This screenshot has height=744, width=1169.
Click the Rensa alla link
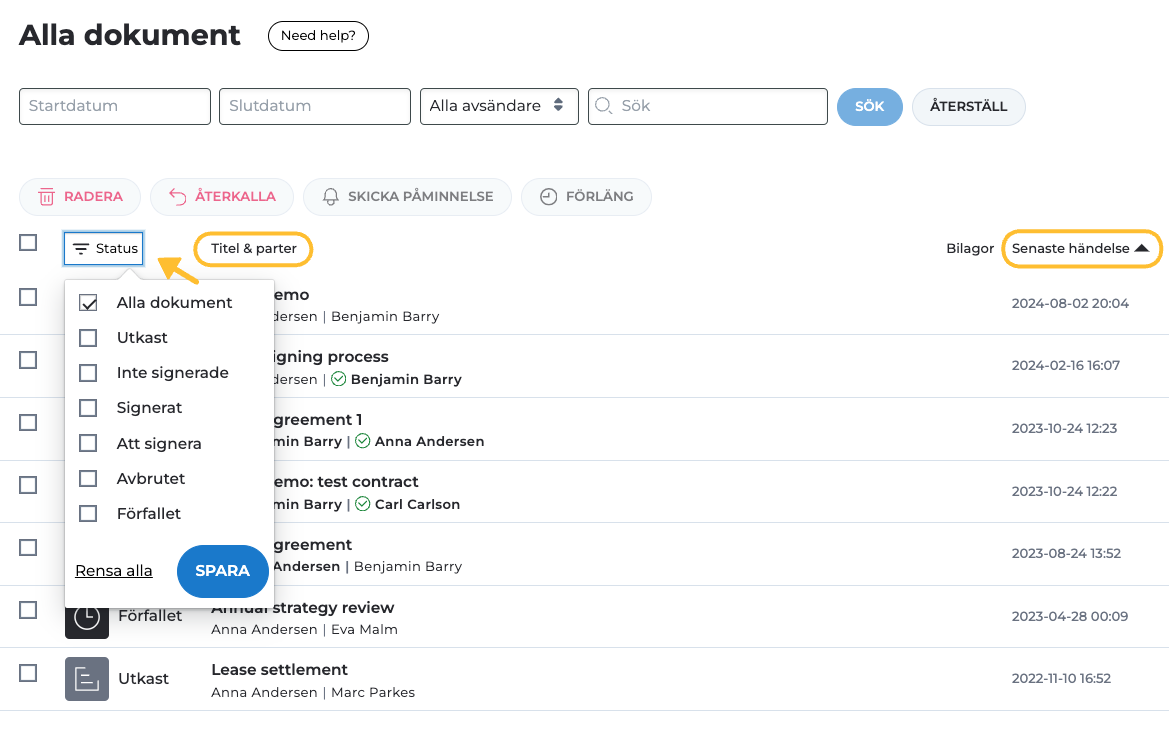coord(114,571)
